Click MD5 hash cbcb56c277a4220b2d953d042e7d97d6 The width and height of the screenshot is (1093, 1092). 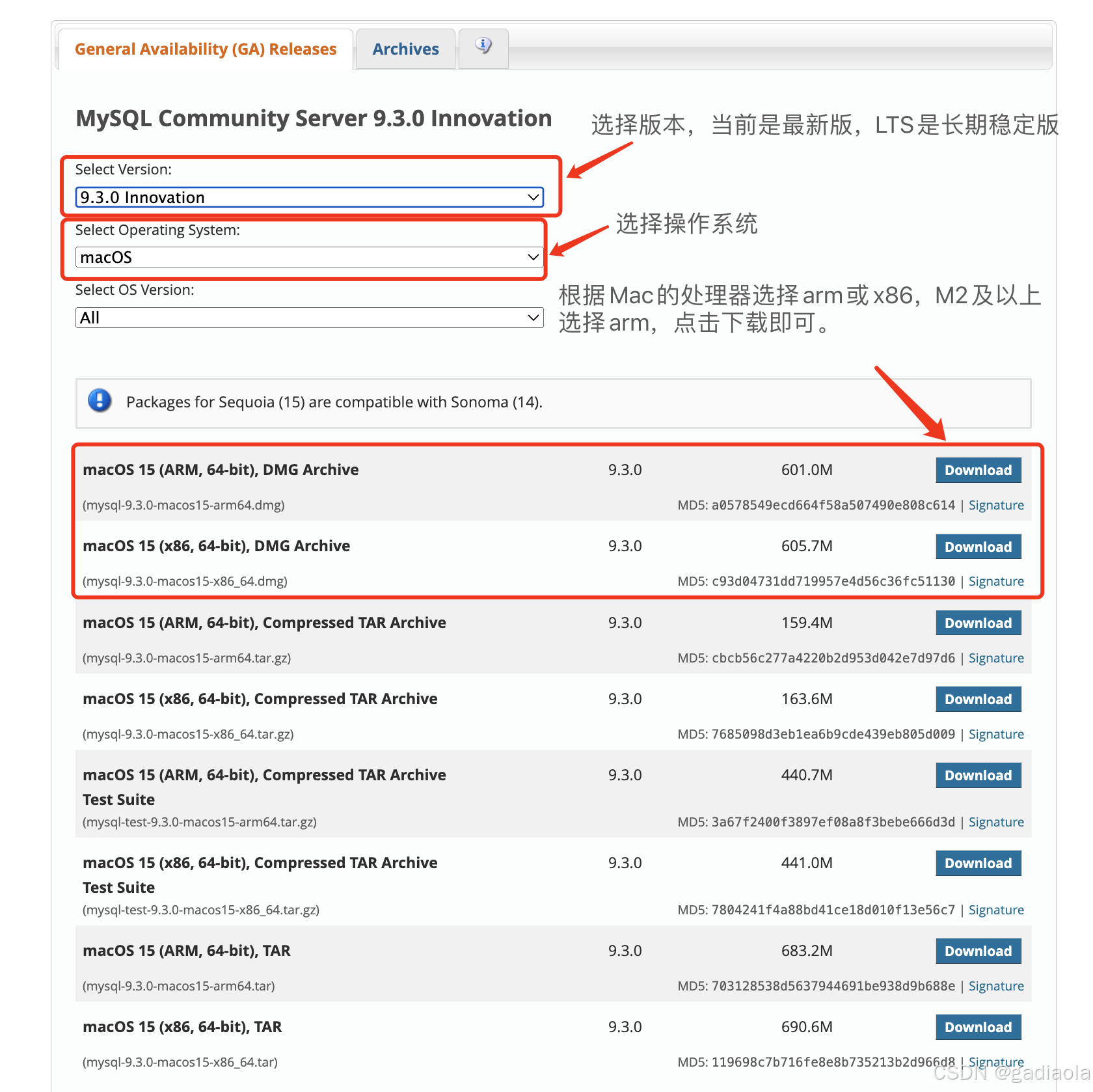point(833,658)
